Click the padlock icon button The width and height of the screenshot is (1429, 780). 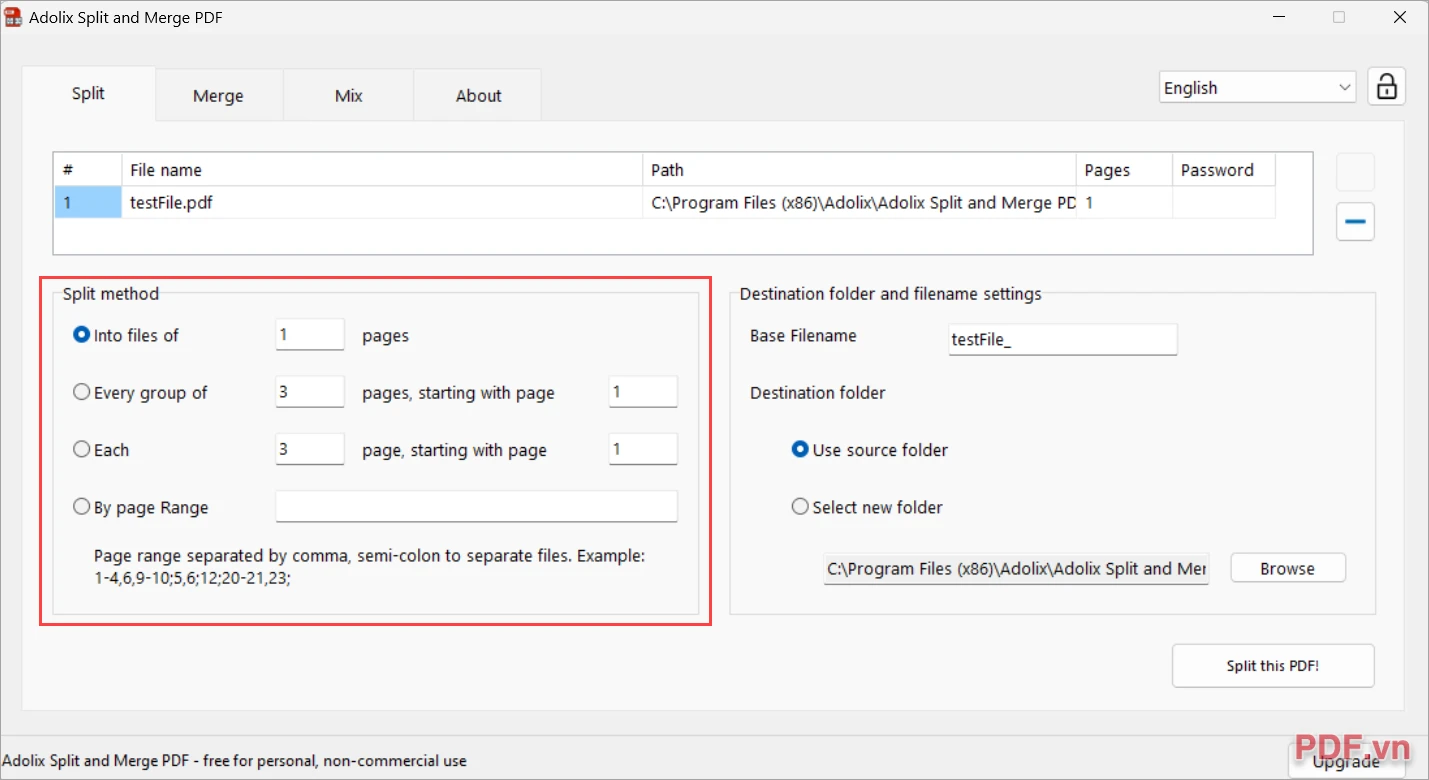tap(1386, 87)
